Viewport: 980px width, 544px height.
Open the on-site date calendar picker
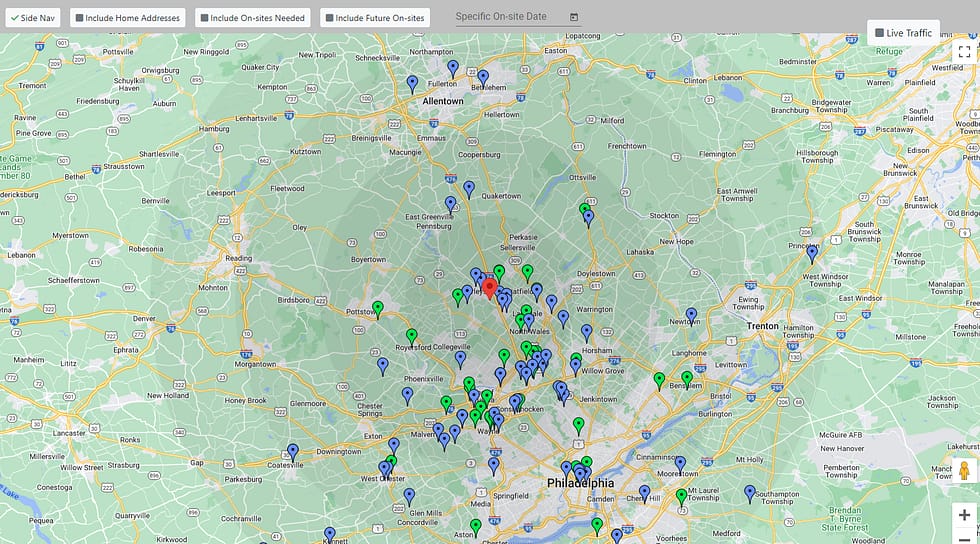574,17
